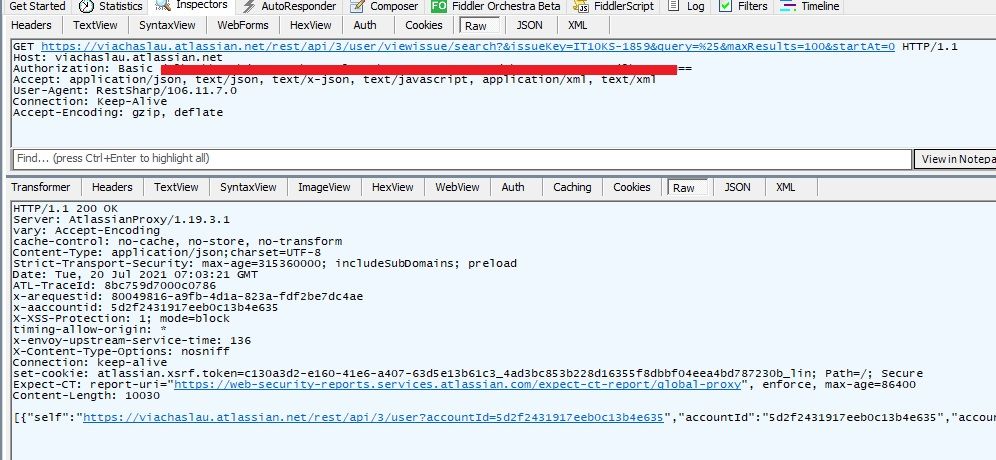Click the HTTP/1.1 200 OK line

click(x=65, y=208)
